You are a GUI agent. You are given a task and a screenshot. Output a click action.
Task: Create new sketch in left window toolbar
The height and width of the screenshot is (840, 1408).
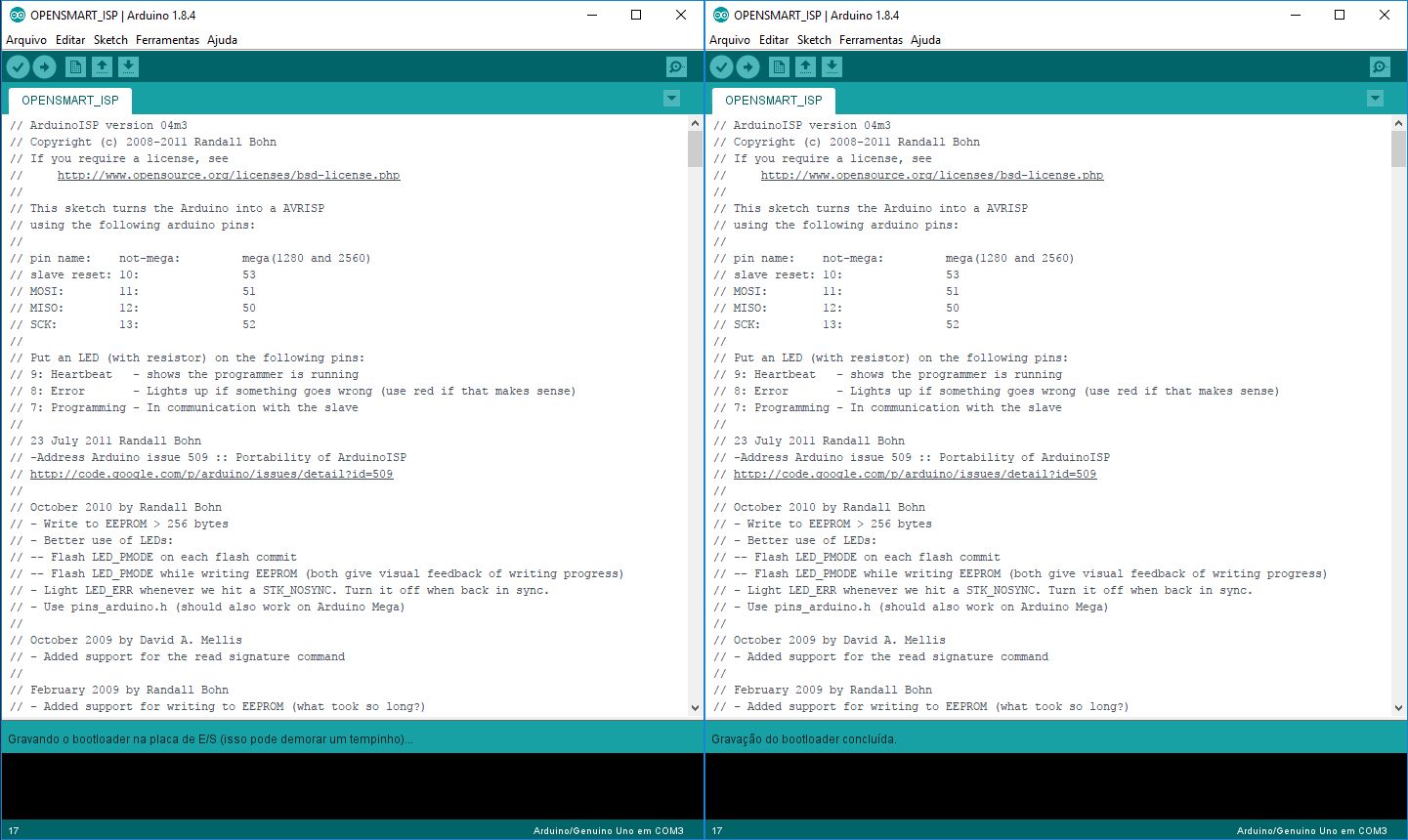[75, 66]
